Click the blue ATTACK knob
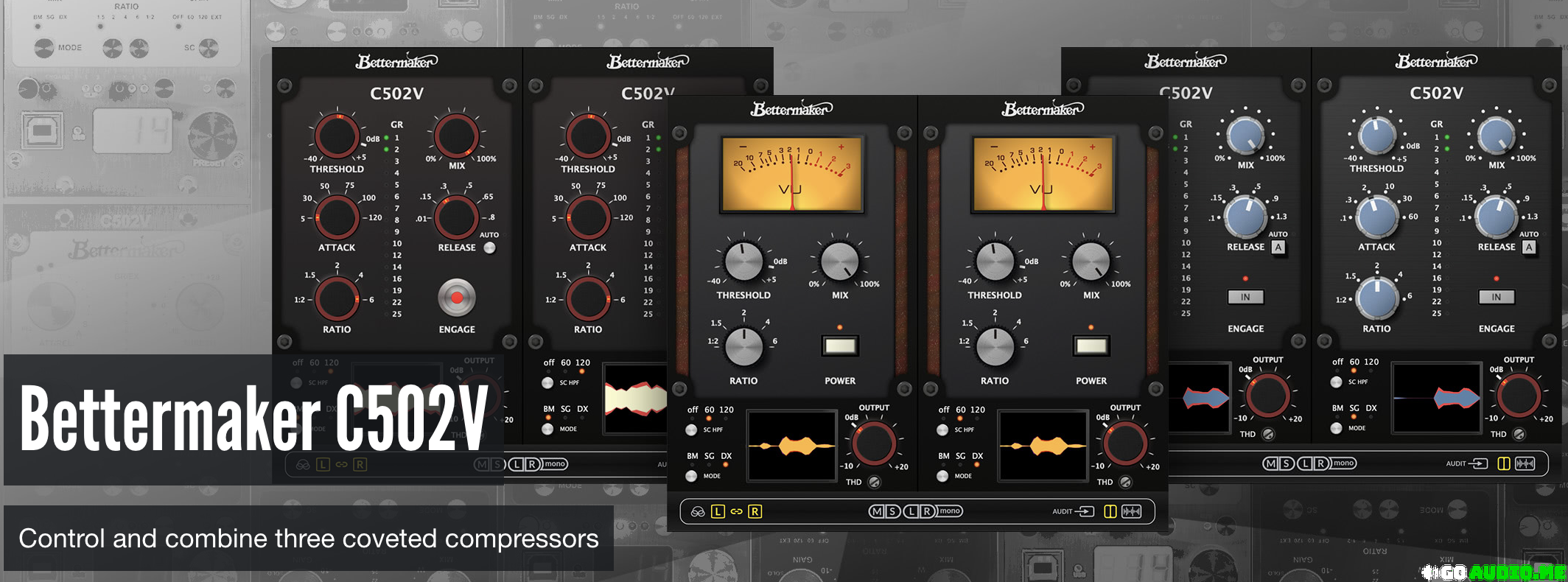Viewport: 1568px width, 582px height. tap(1376, 216)
